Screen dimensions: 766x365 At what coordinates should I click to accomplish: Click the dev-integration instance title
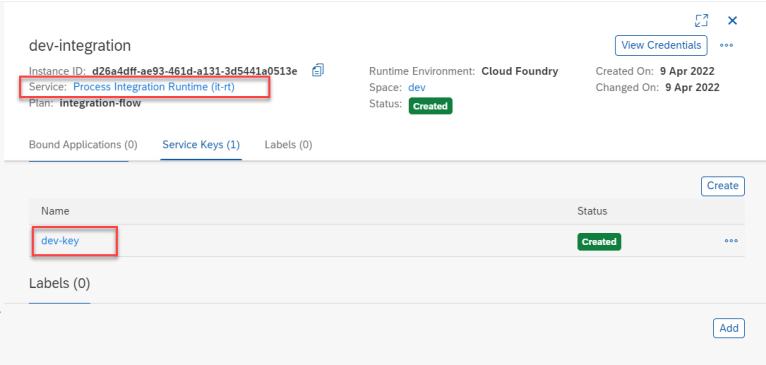tap(80, 45)
